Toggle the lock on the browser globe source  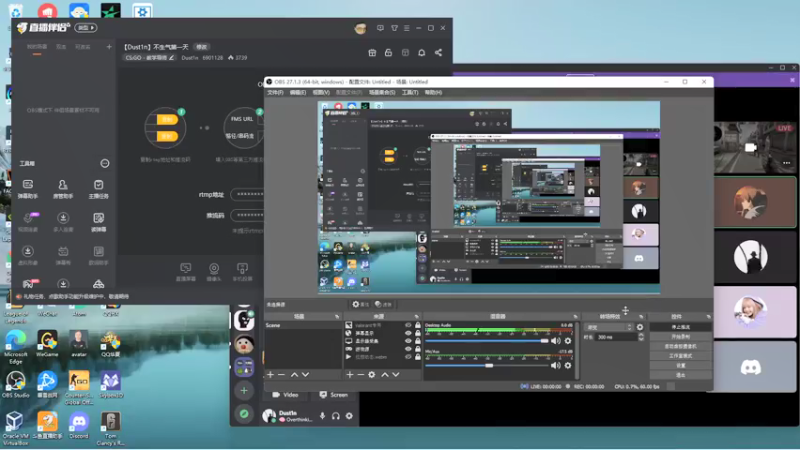417,333
